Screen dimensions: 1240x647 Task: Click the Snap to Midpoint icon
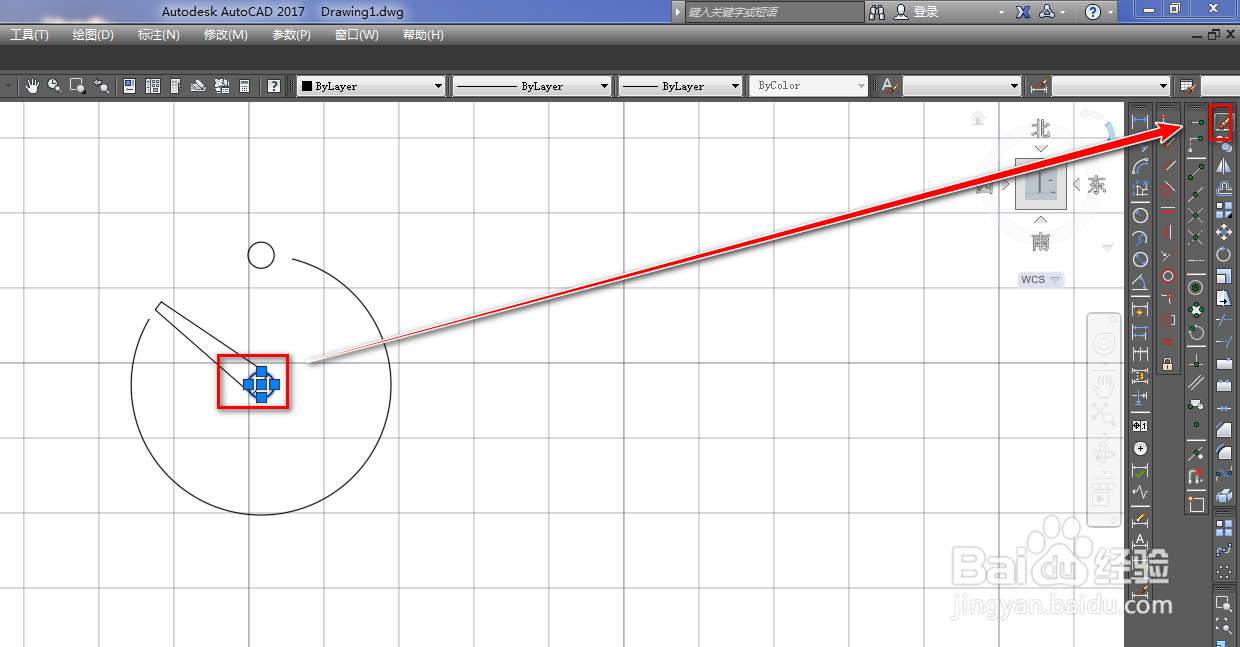click(x=1196, y=193)
